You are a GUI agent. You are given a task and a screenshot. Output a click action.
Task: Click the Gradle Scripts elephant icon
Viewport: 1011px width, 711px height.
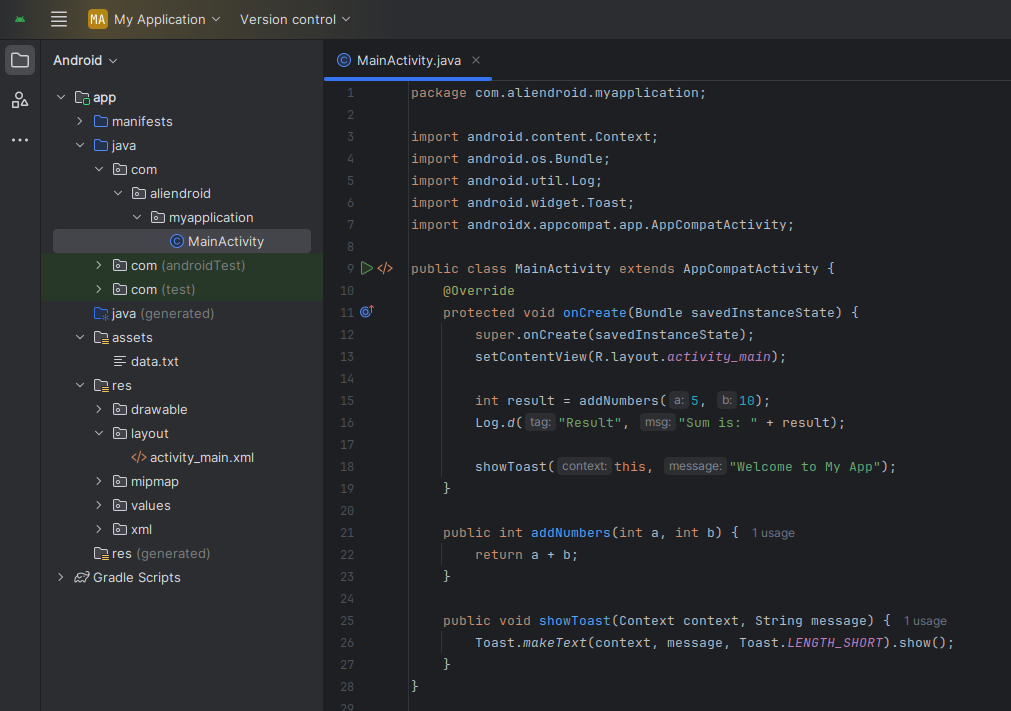point(82,578)
